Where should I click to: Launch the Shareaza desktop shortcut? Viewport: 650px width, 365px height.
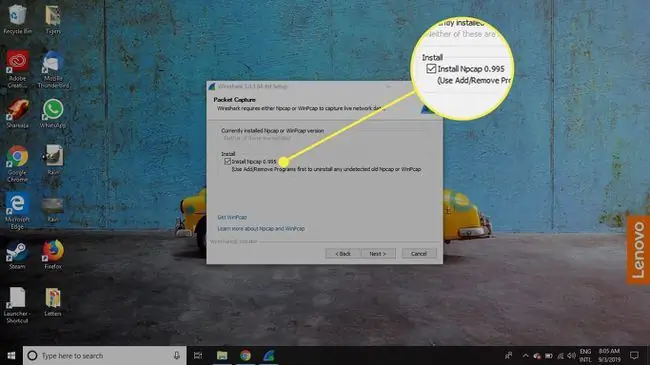[x=17, y=113]
